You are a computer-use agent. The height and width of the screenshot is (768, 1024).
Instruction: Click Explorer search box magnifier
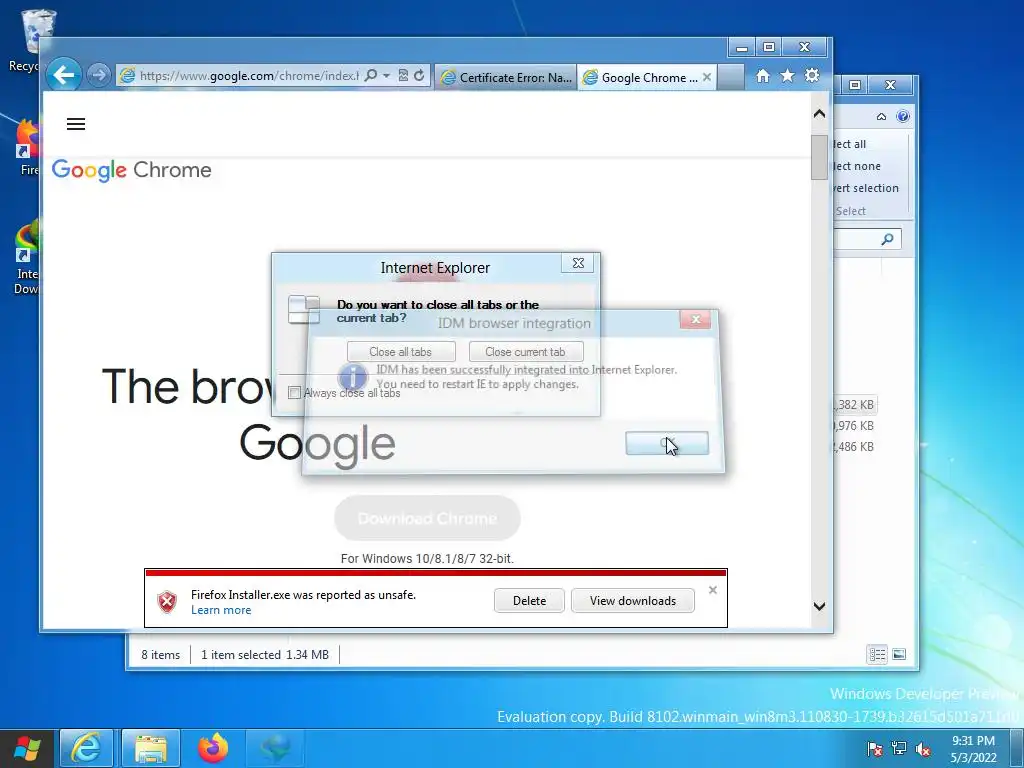(887, 239)
